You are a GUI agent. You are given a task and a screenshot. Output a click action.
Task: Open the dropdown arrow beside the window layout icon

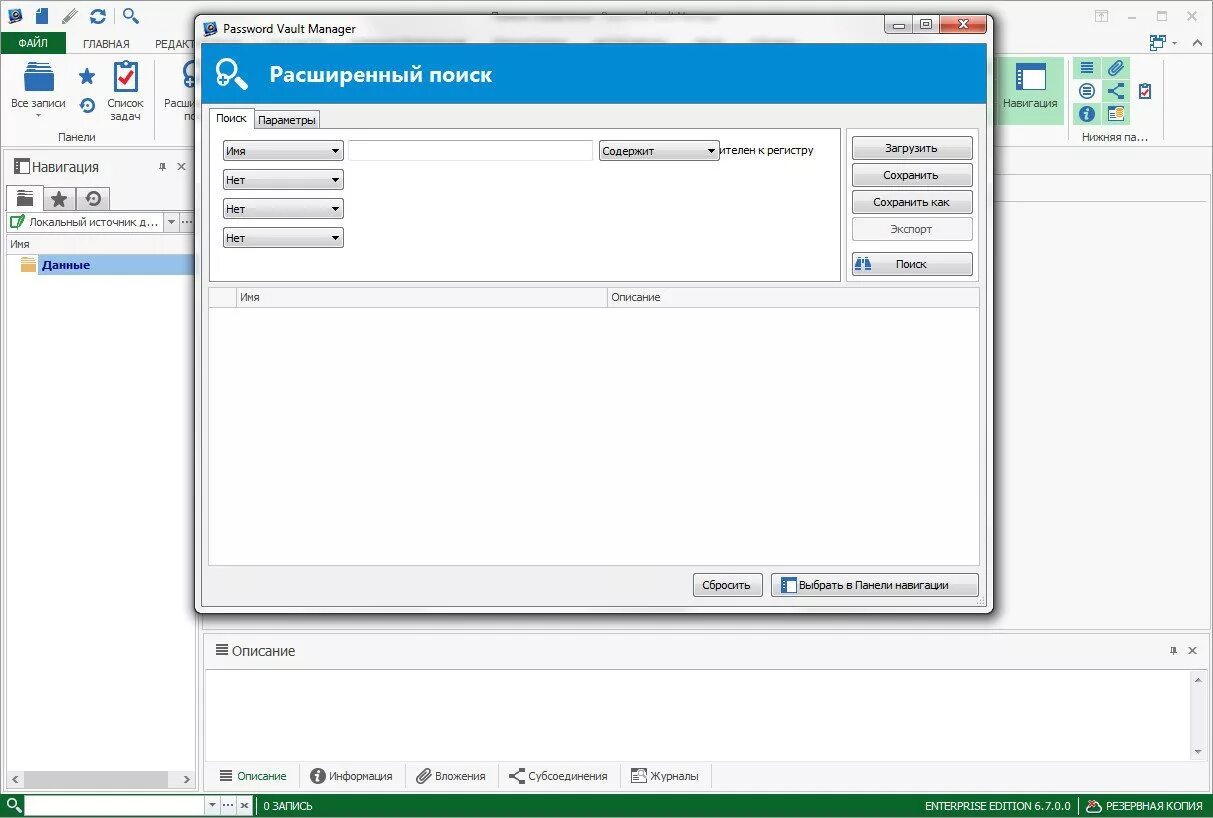point(1174,43)
